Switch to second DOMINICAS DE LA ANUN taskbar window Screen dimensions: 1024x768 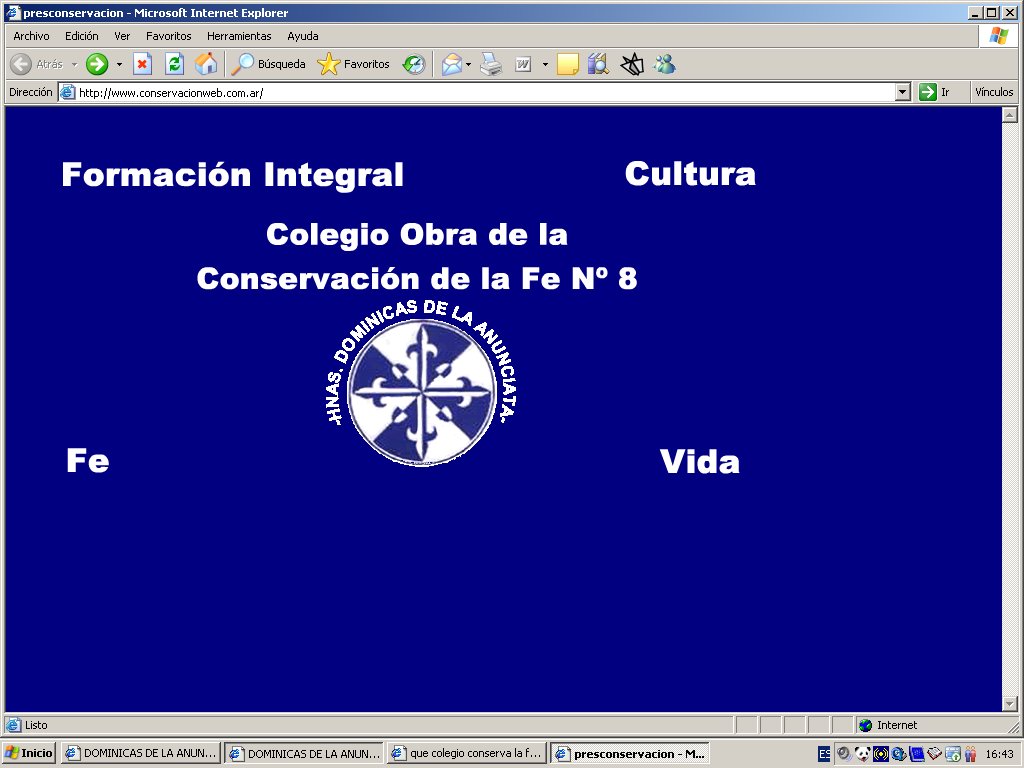coord(304,753)
